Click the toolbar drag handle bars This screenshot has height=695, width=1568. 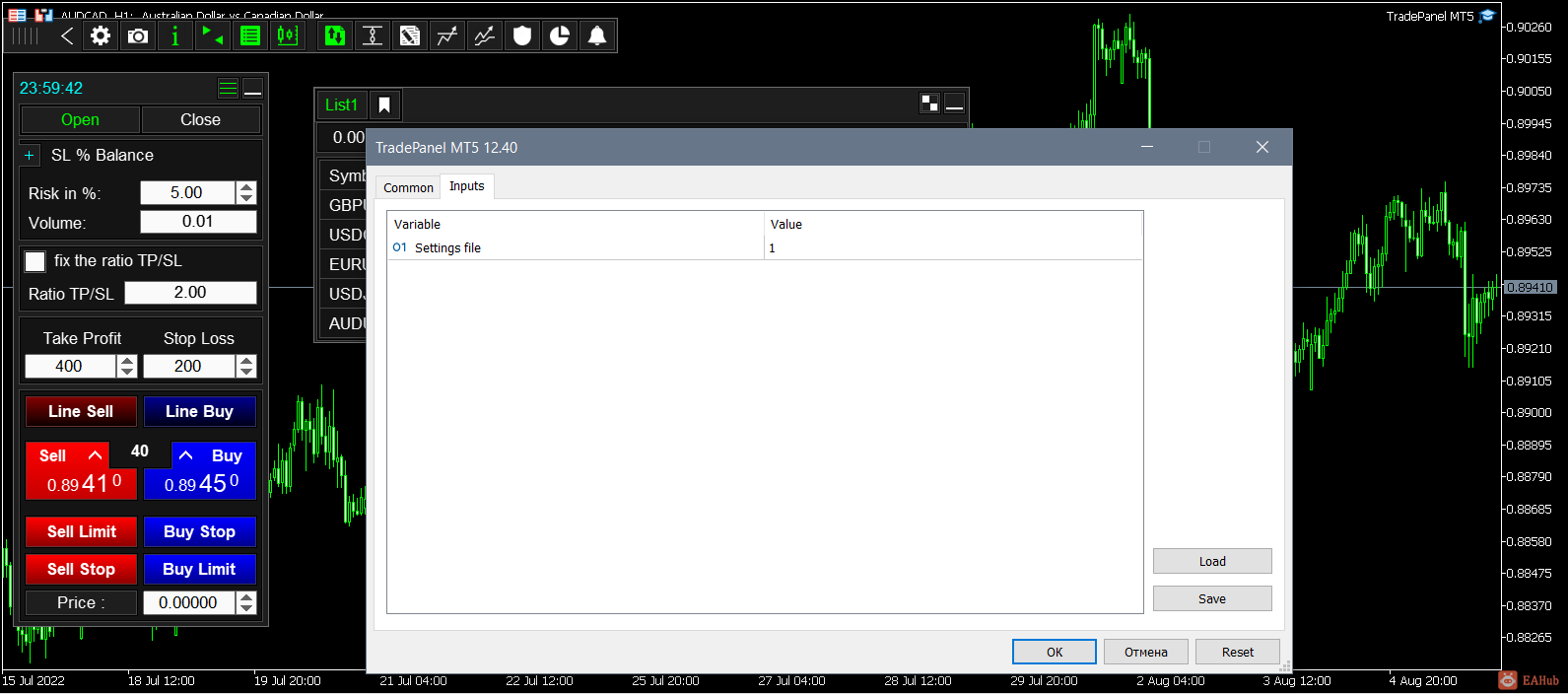point(26,36)
